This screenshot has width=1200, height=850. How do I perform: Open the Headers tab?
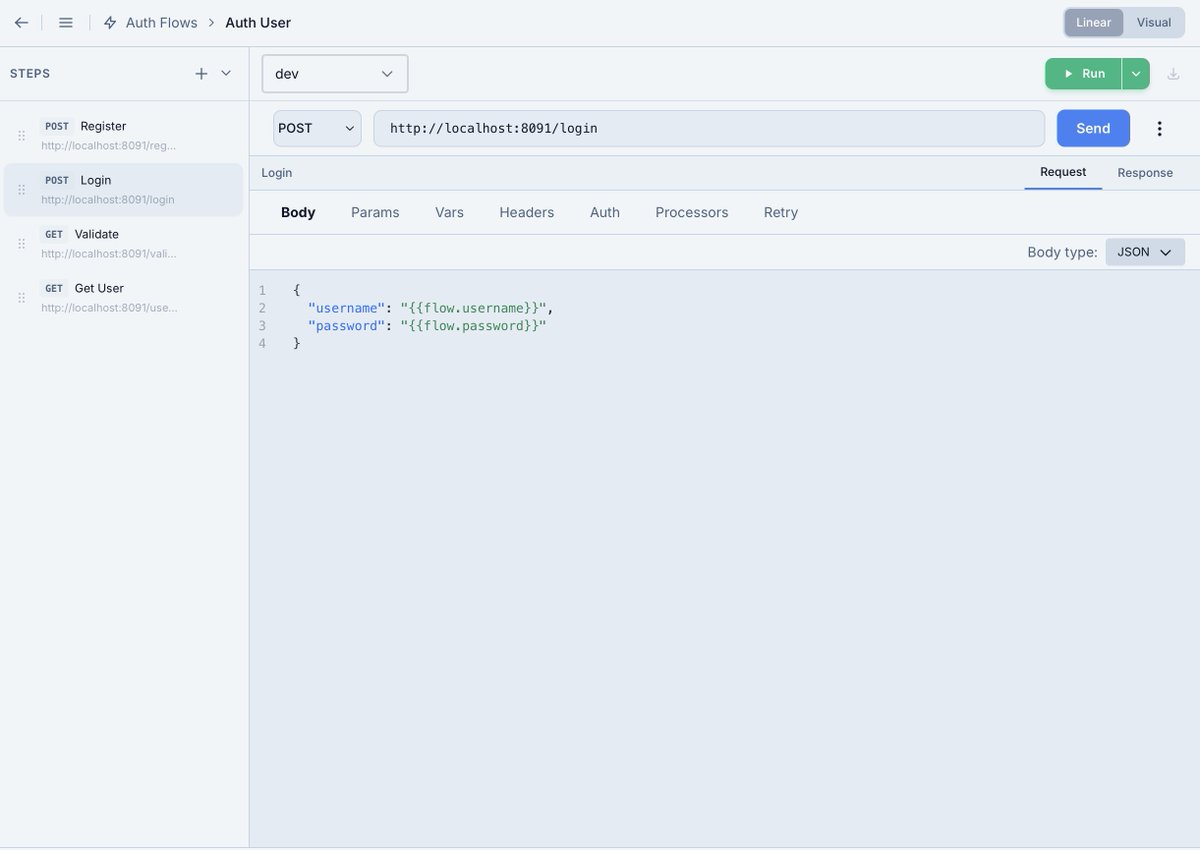(527, 212)
